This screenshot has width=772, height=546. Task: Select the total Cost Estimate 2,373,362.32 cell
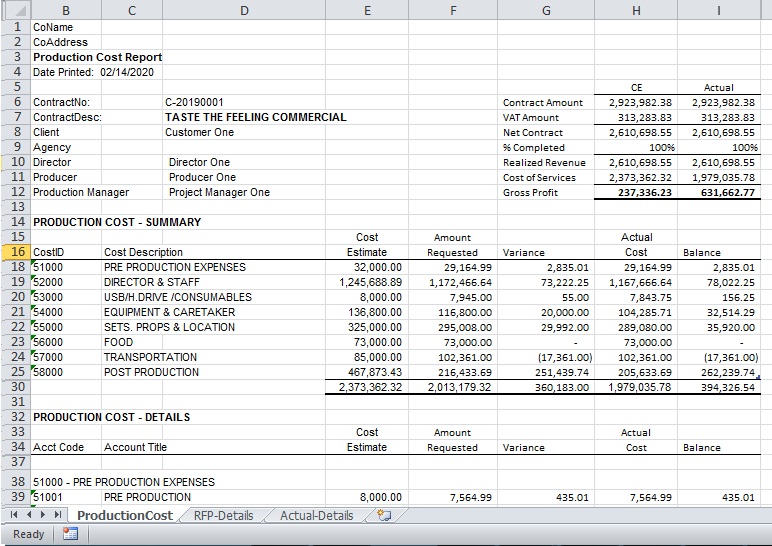click(367, 387)
